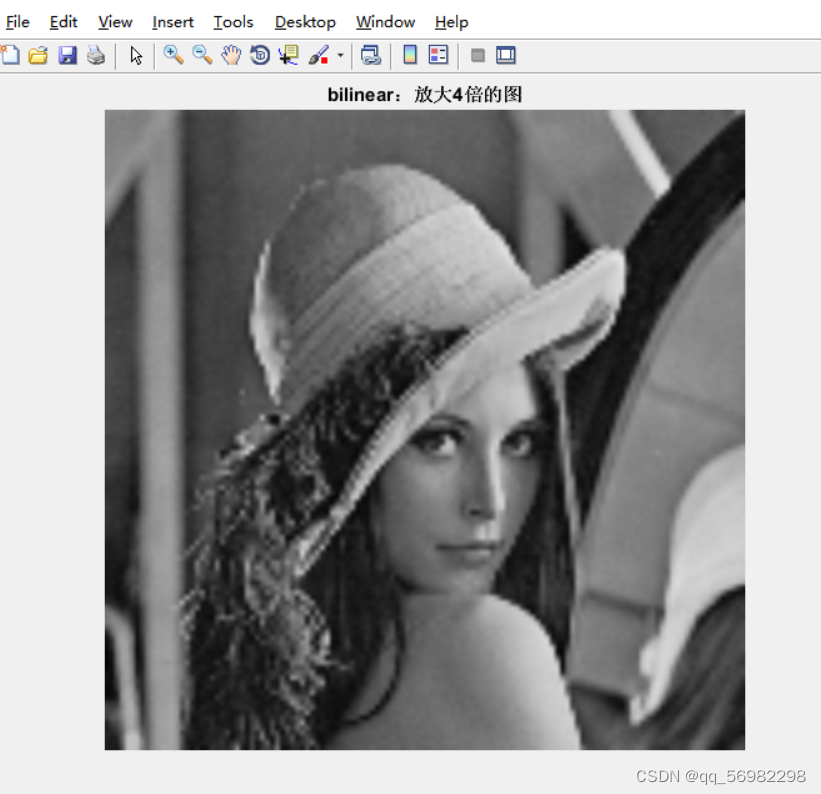The width and height of the screenshot is (821, 794).
Task: Activate the Zoom In tool
Action: point(173,55)
